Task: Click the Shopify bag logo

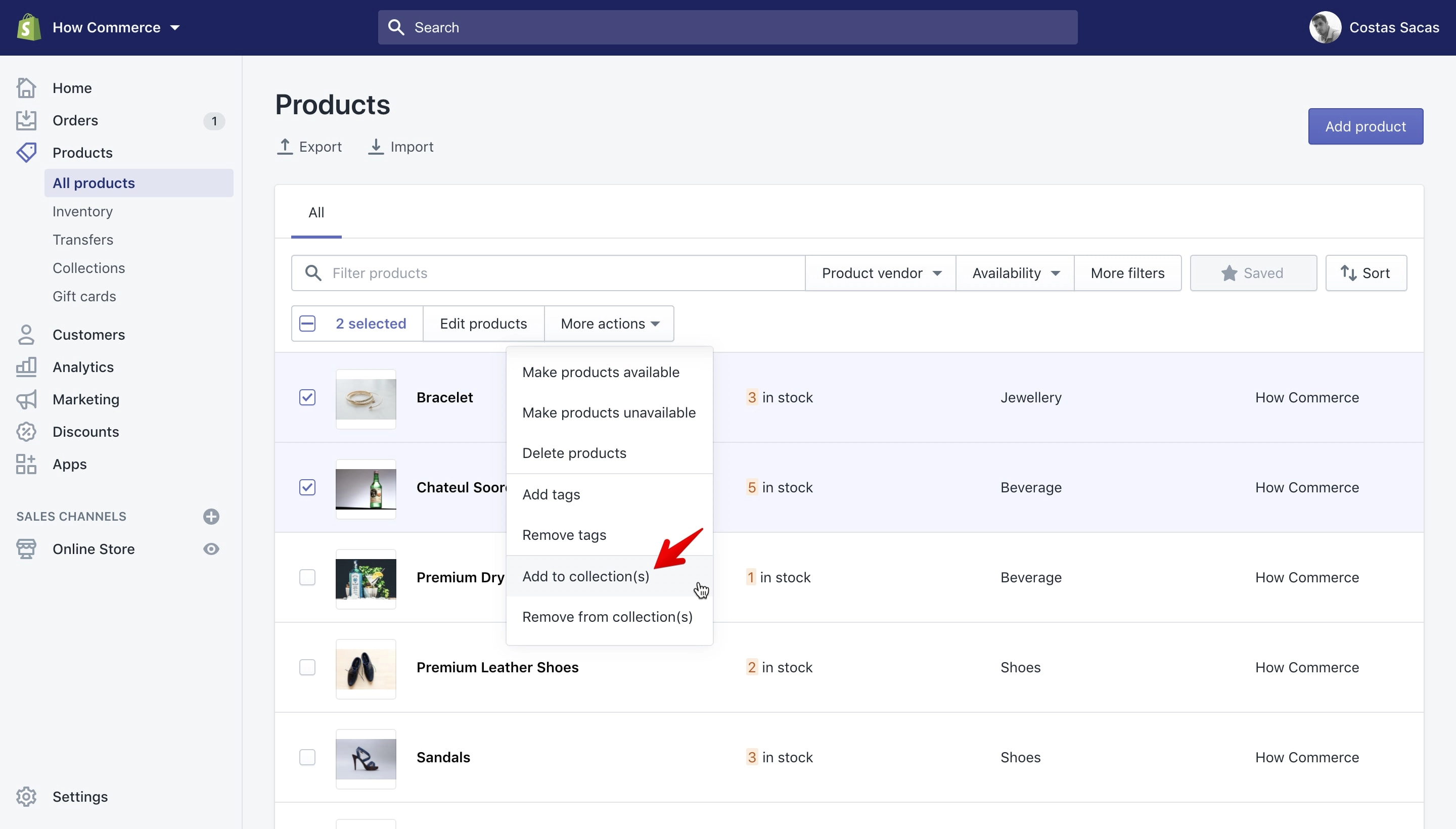Action: coord(28,27)
